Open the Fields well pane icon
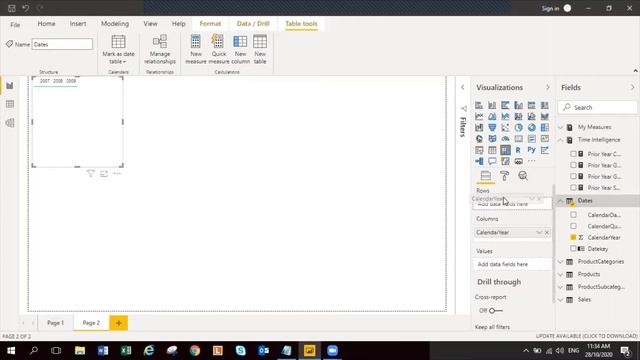The height and width of the screenshot is (360, 640). coord(486,176)
